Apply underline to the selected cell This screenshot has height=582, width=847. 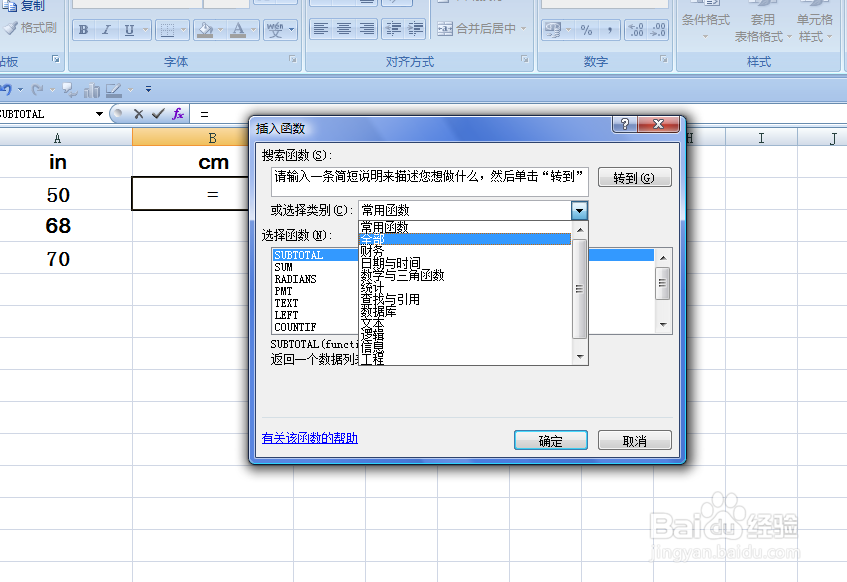pos(128,30)
